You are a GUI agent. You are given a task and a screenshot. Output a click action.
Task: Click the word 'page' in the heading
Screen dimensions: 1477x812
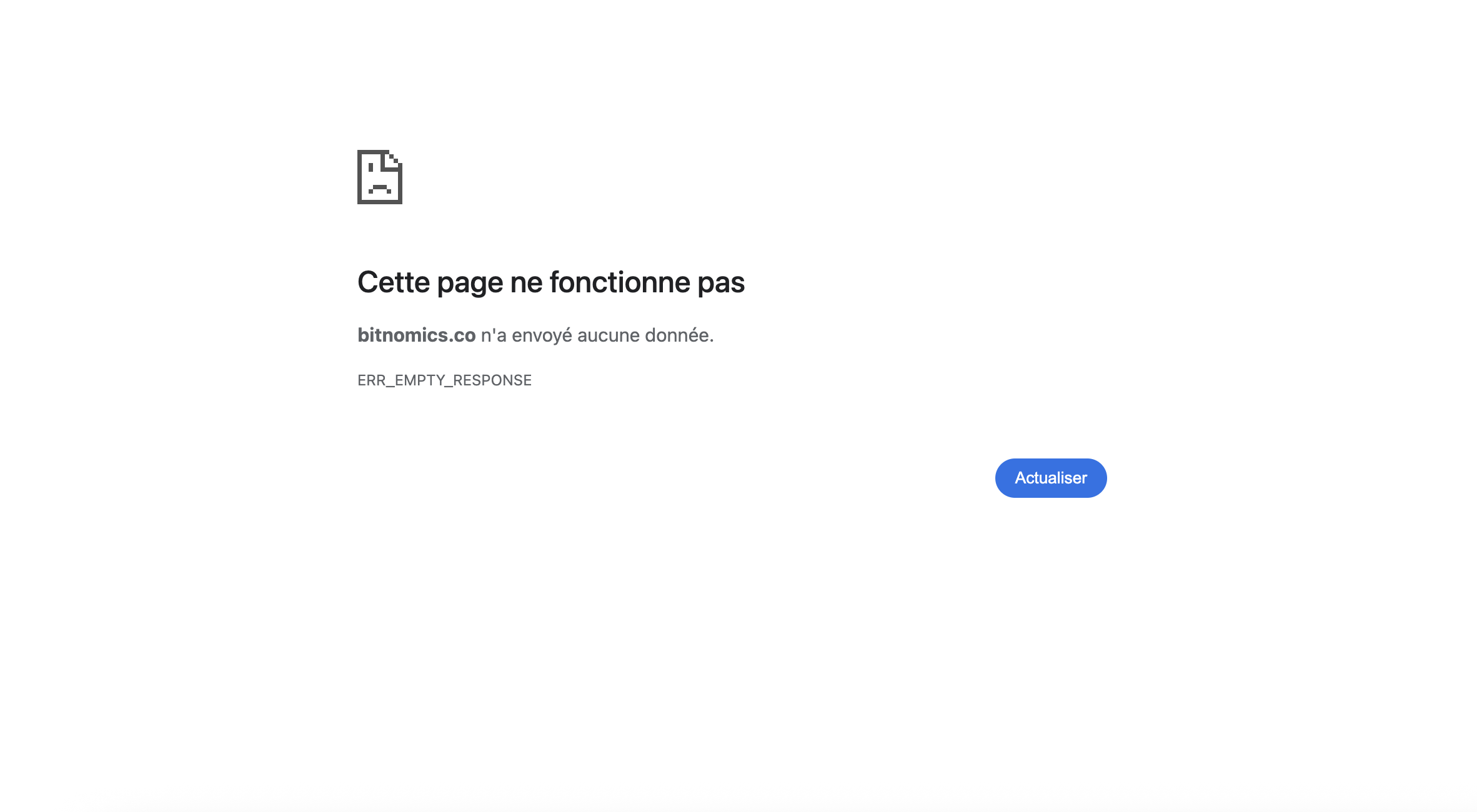(x=470, y=285)
